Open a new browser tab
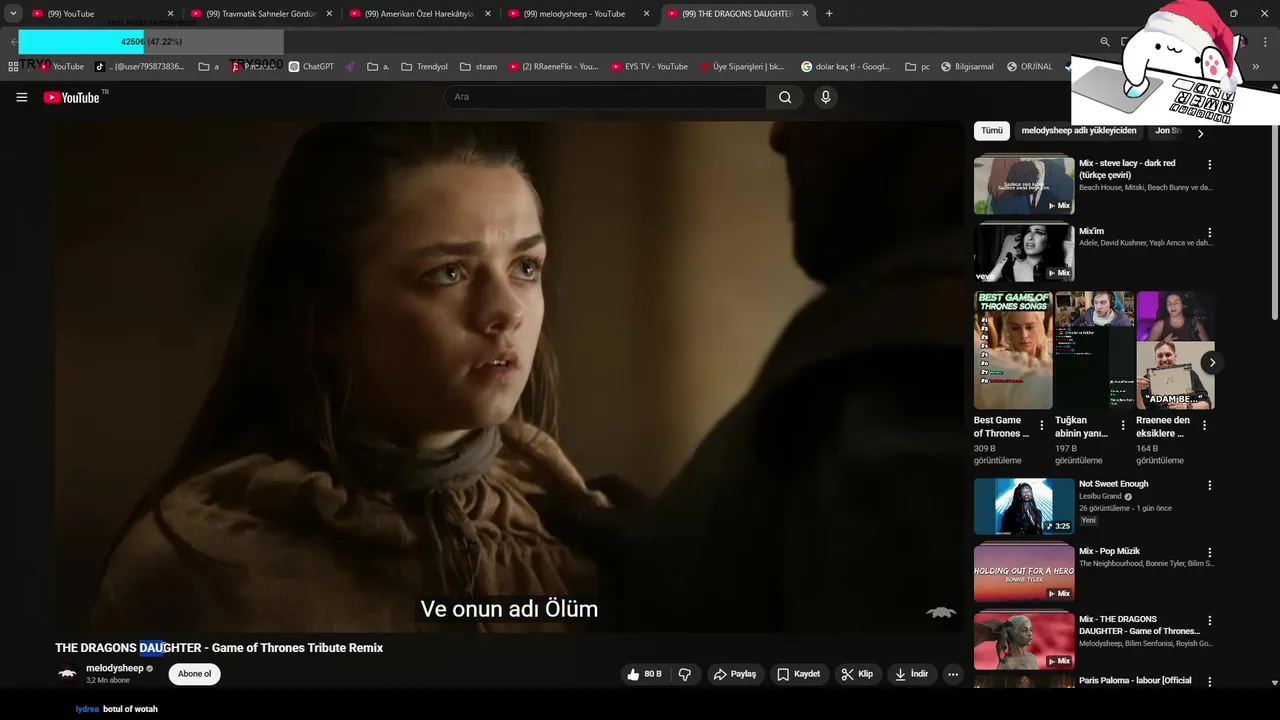1280x720 pixels. click(829, 14)
